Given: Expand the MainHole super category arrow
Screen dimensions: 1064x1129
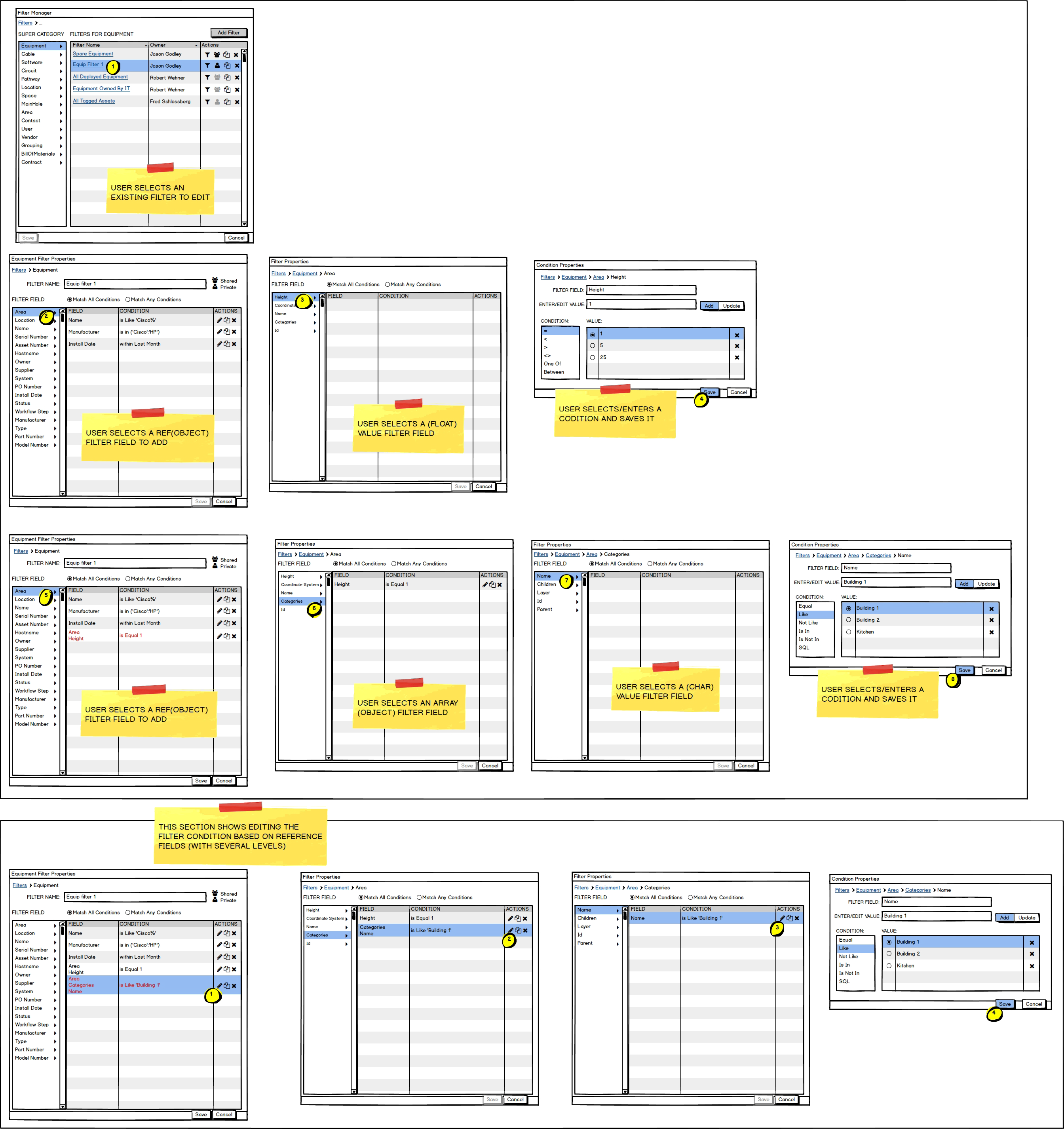Looking at the screenshot, I should (61, 105).
